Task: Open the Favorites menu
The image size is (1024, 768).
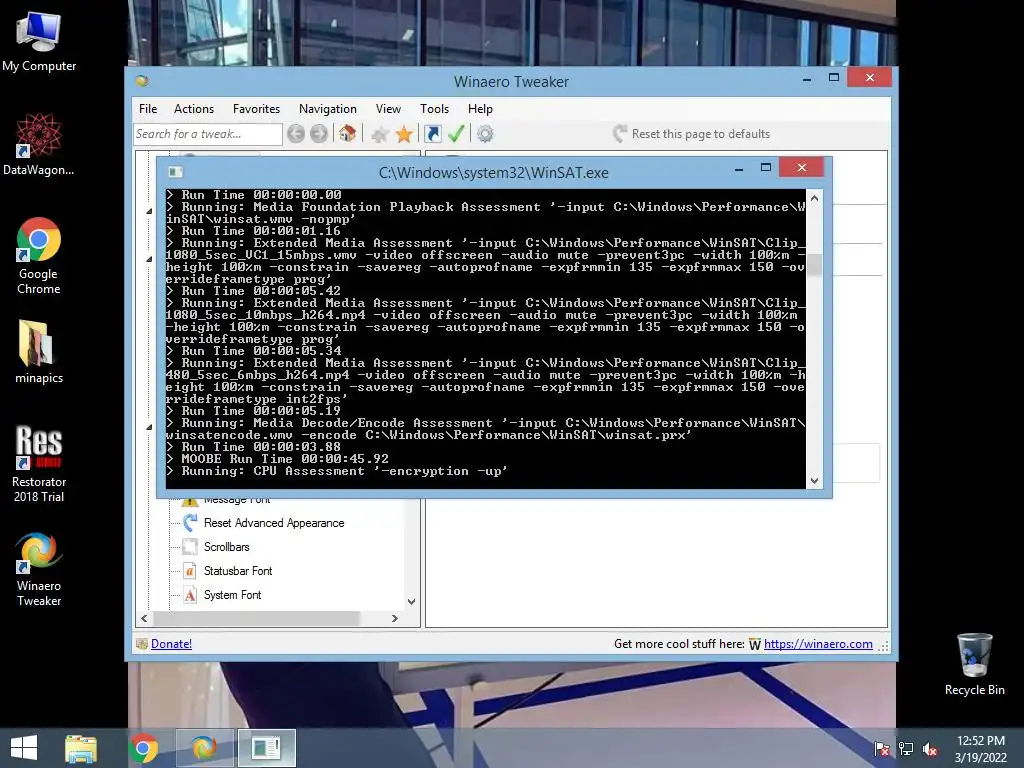Action: [256, 109]
